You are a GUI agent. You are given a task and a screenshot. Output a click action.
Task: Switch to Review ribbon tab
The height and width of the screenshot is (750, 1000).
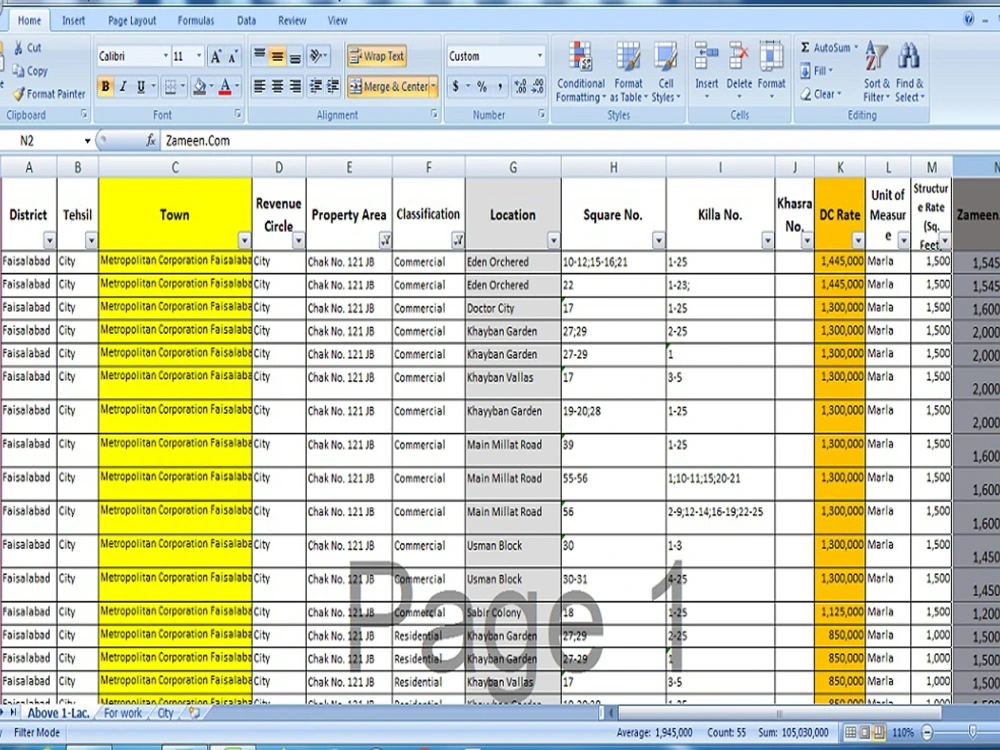[292, 20]
